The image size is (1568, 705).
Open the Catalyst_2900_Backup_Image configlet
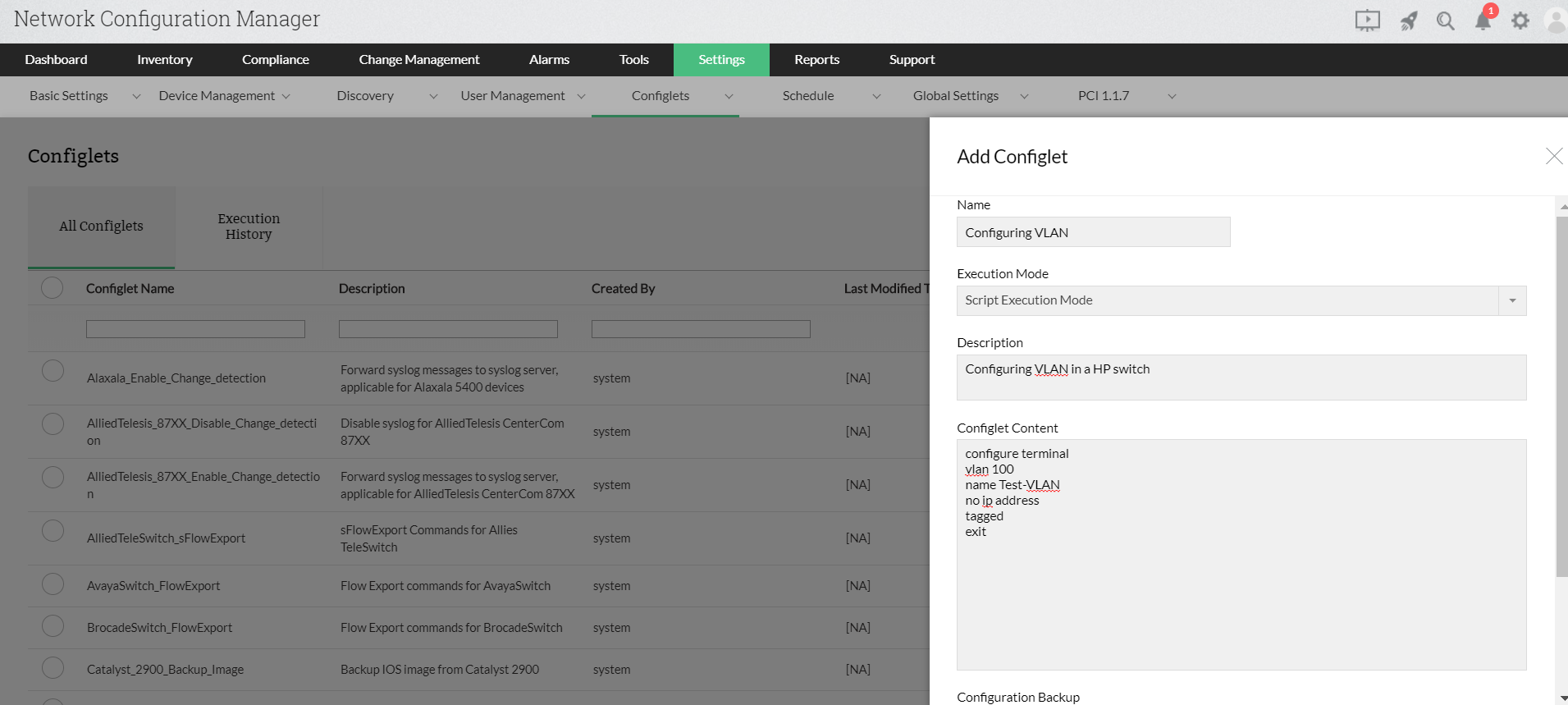[x=165, y=670]
